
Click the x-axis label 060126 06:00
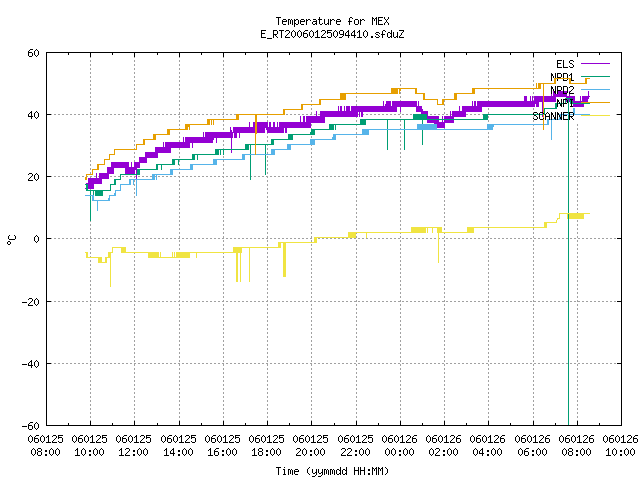point(533,446)
